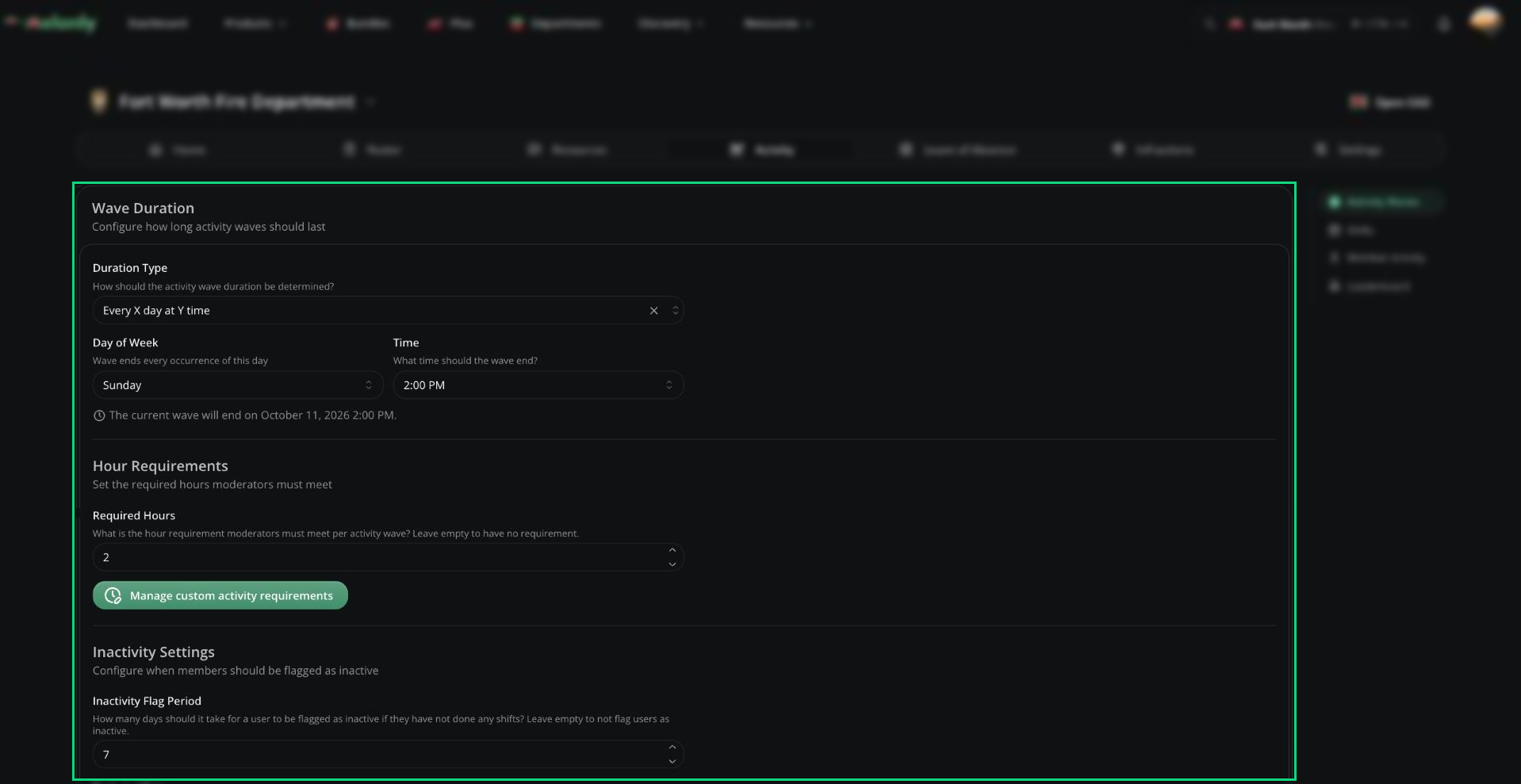Decrease Inactivity Flag Period with down arrow

click(x=672, y=762)
